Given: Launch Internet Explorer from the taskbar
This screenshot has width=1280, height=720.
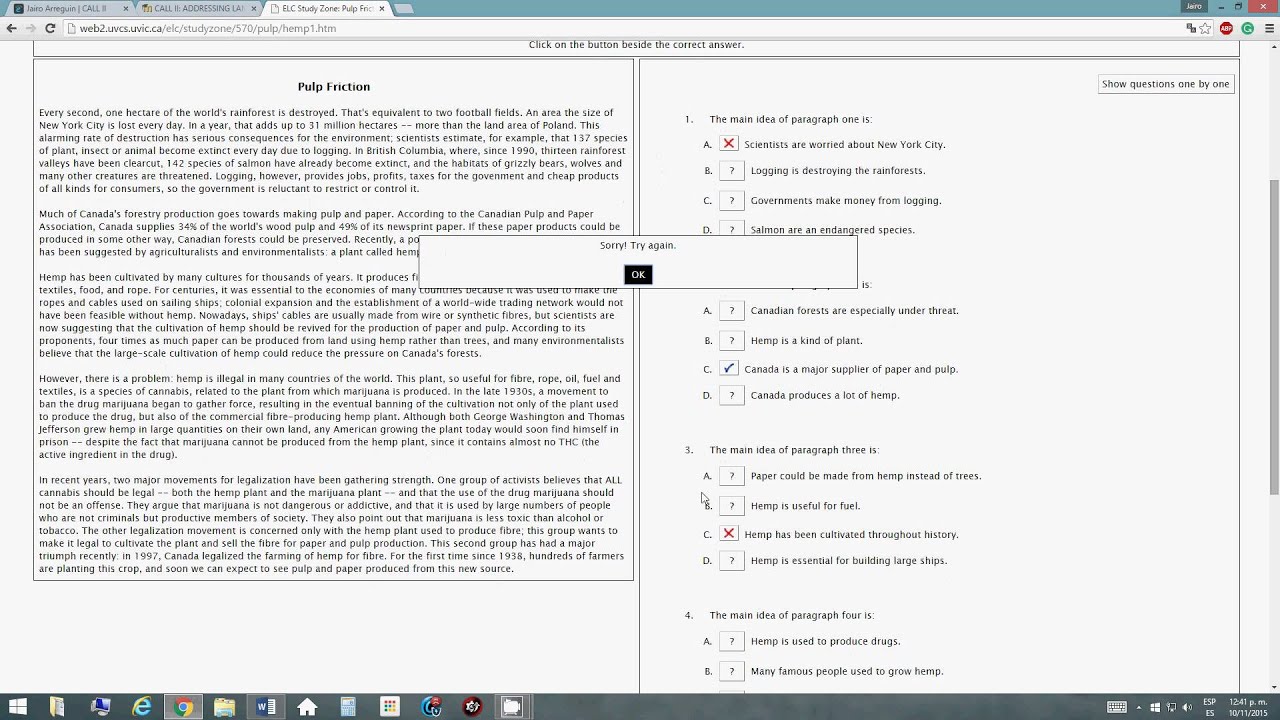Looking at the screenshot, I should tap(143, 707).
